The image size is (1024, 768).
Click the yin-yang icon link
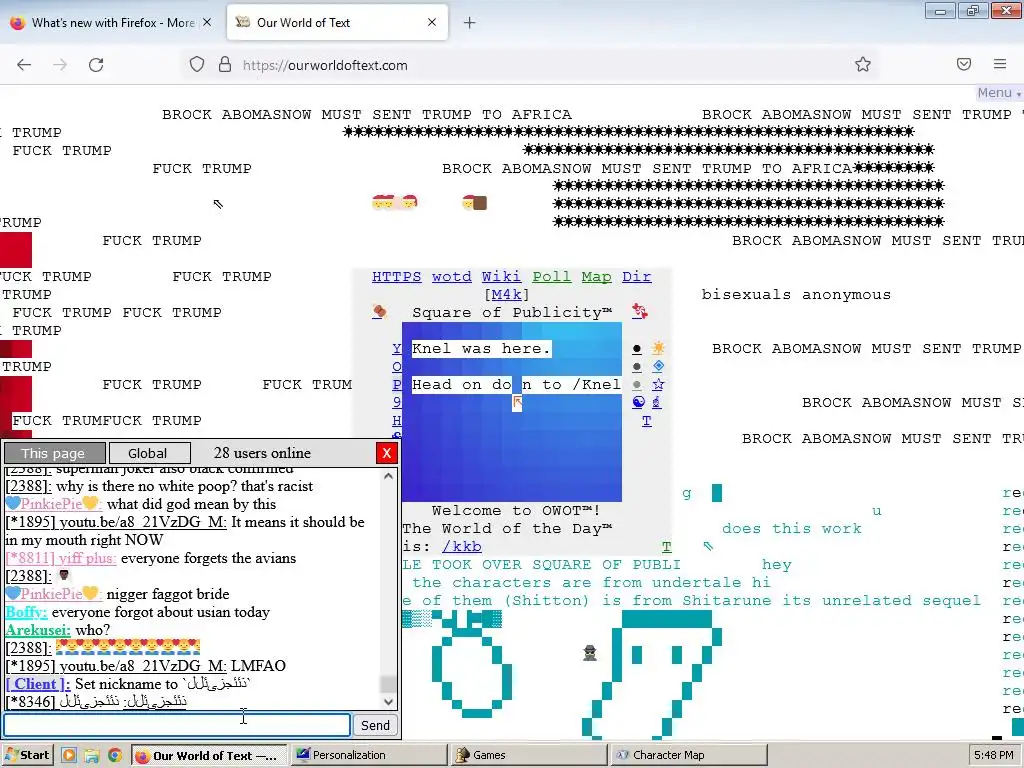(x=639, y=402)
